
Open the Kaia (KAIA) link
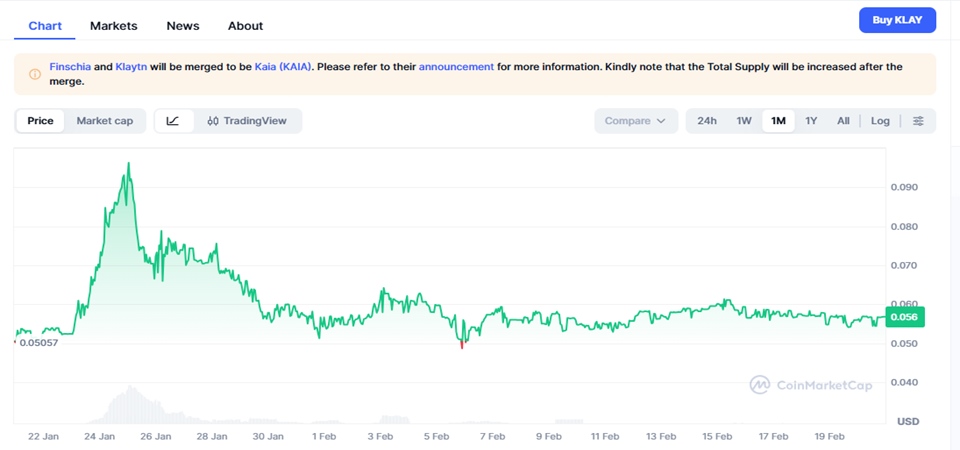pyautogui.click(x=283, y=67)
